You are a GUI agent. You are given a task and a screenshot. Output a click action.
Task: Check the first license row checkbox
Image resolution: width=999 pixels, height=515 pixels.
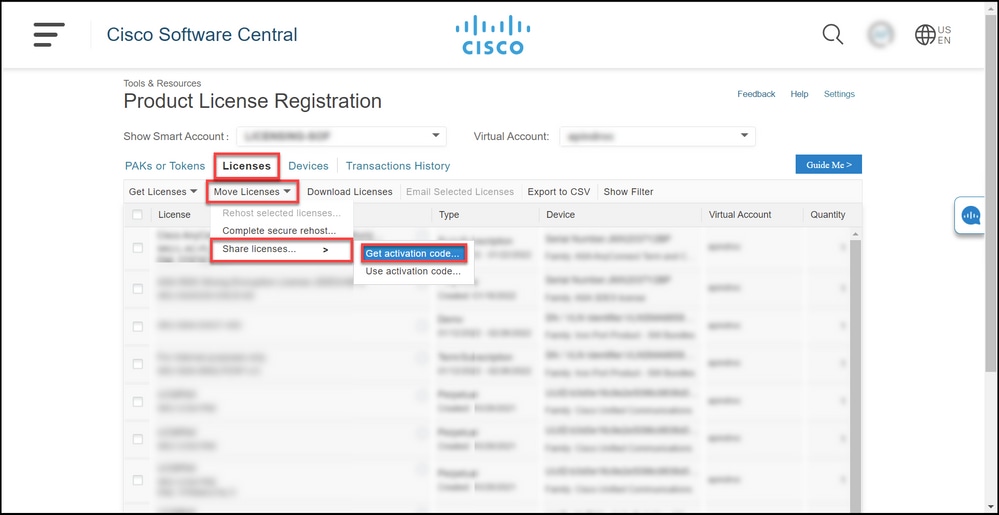click(x=138, y=247)
